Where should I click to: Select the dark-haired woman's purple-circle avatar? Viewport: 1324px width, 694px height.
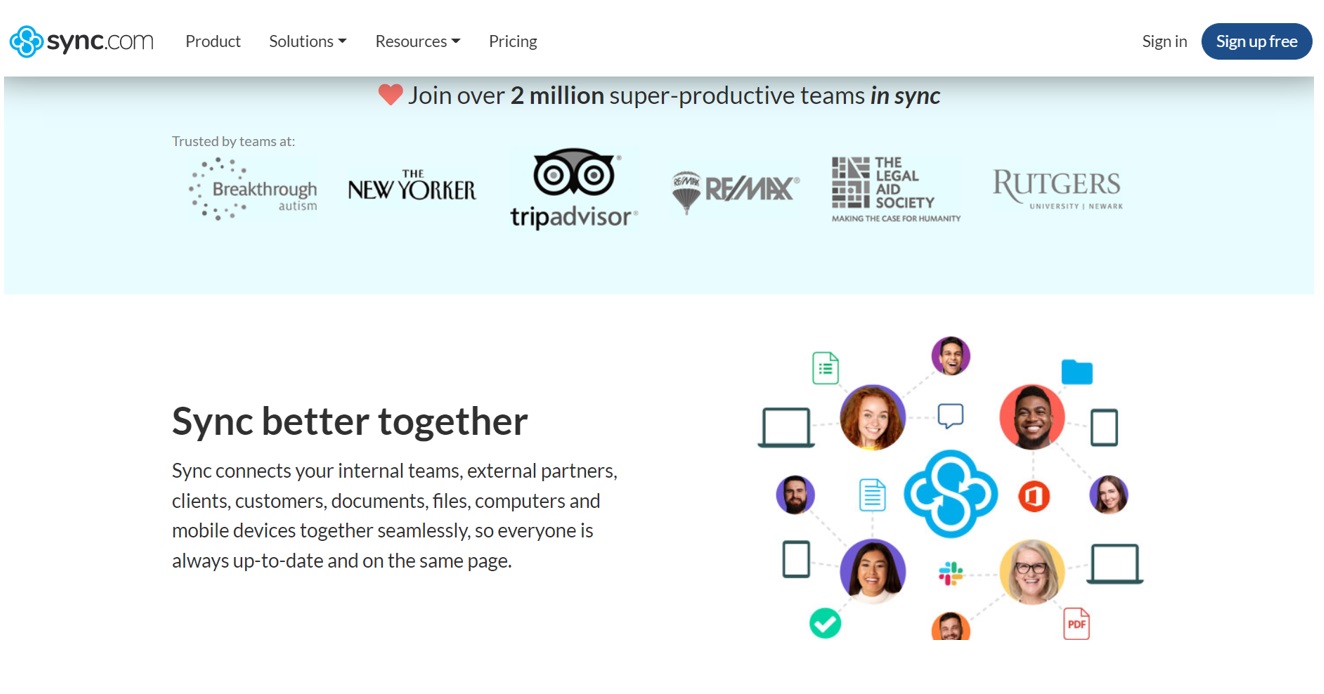(x=873, y=572)
